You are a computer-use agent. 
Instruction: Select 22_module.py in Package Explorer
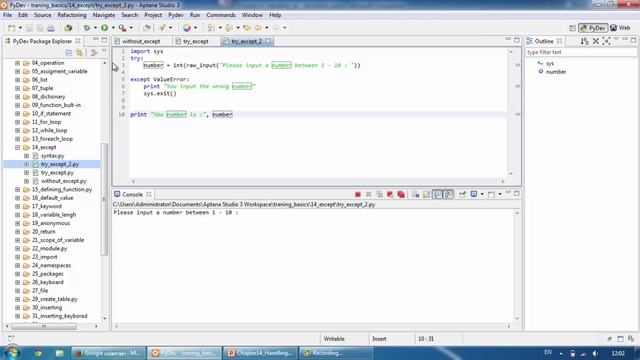pyautogui.click(x=49, y=248)
